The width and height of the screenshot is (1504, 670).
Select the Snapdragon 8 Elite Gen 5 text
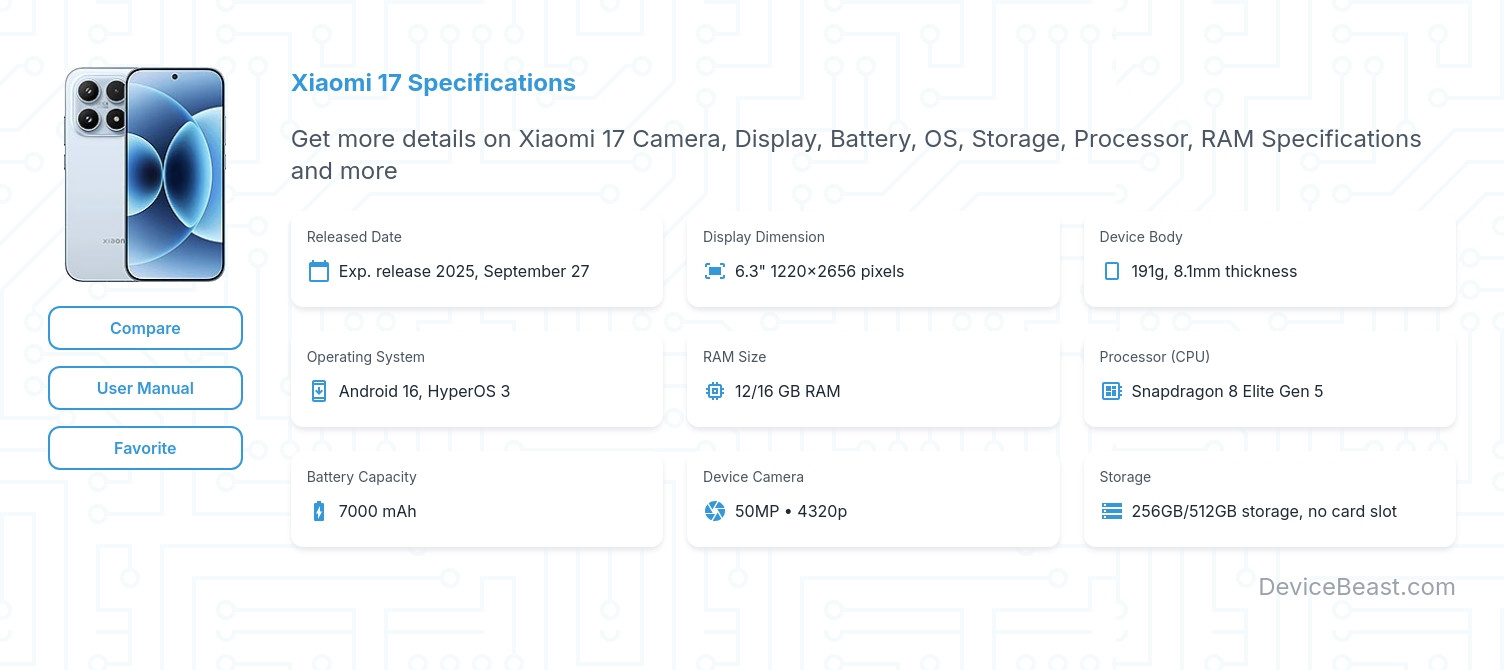(x=1228, y=391)
